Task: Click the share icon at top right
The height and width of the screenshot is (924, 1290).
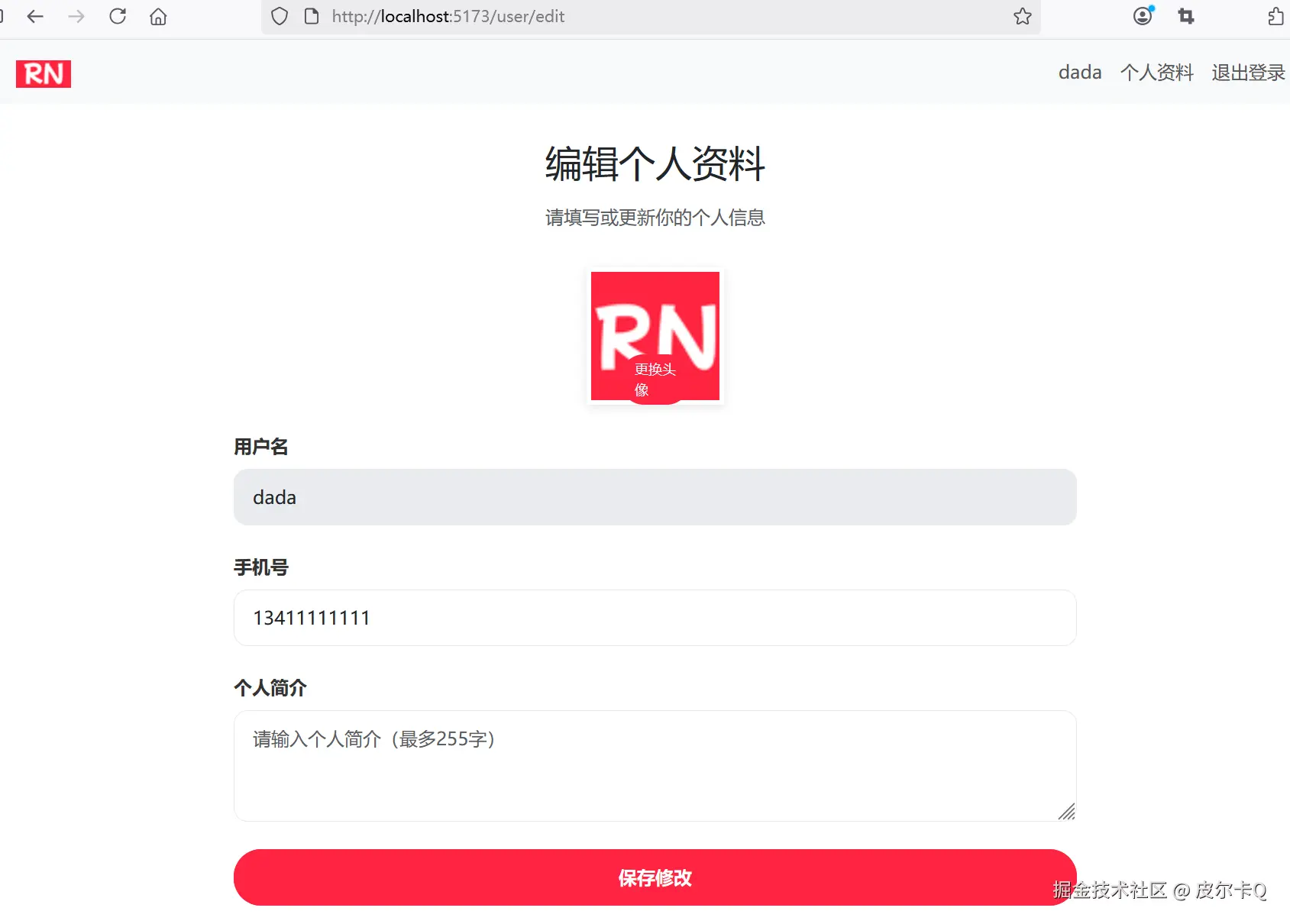Action: click(x=1274, y=16)
